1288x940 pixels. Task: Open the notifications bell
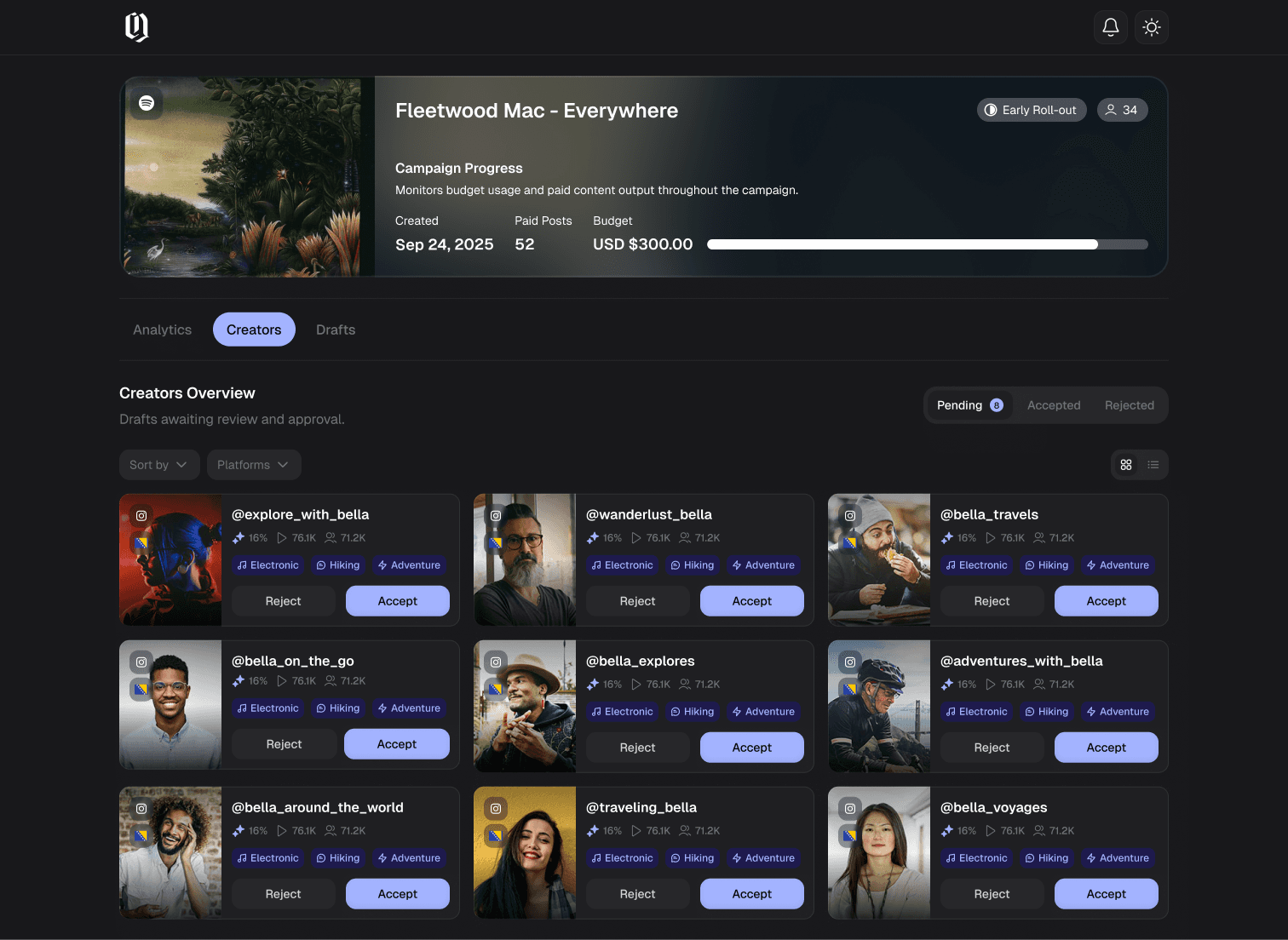(x=1111, y=27)
